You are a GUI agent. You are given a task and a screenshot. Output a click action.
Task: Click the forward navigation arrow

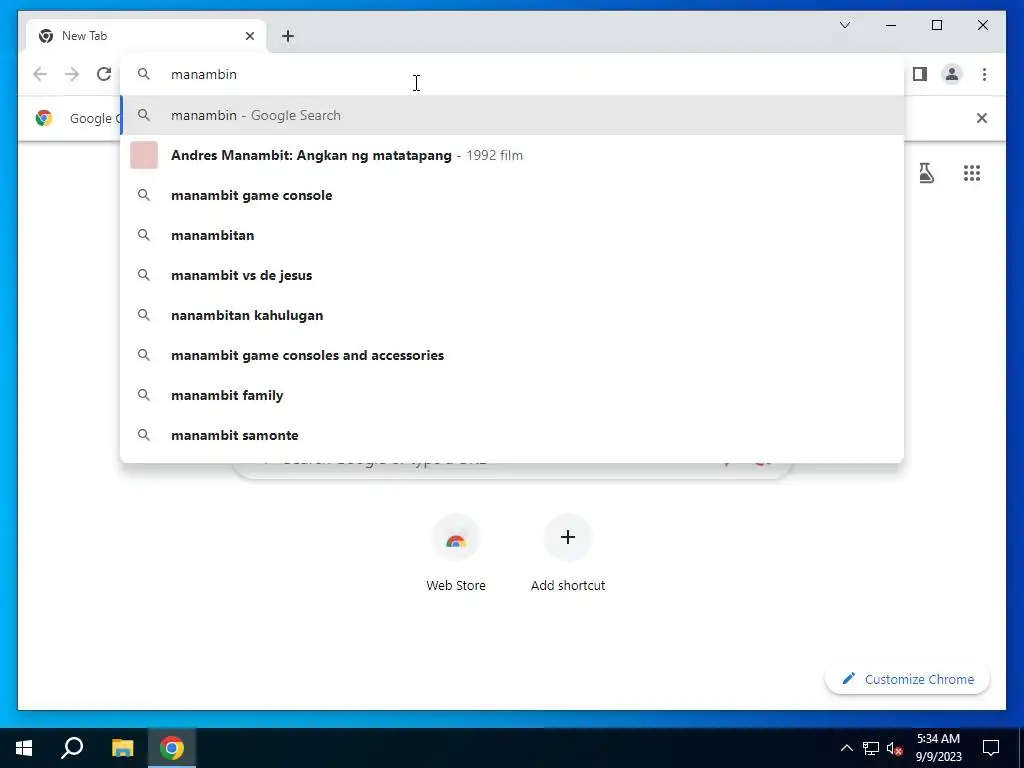pos(72,74)
